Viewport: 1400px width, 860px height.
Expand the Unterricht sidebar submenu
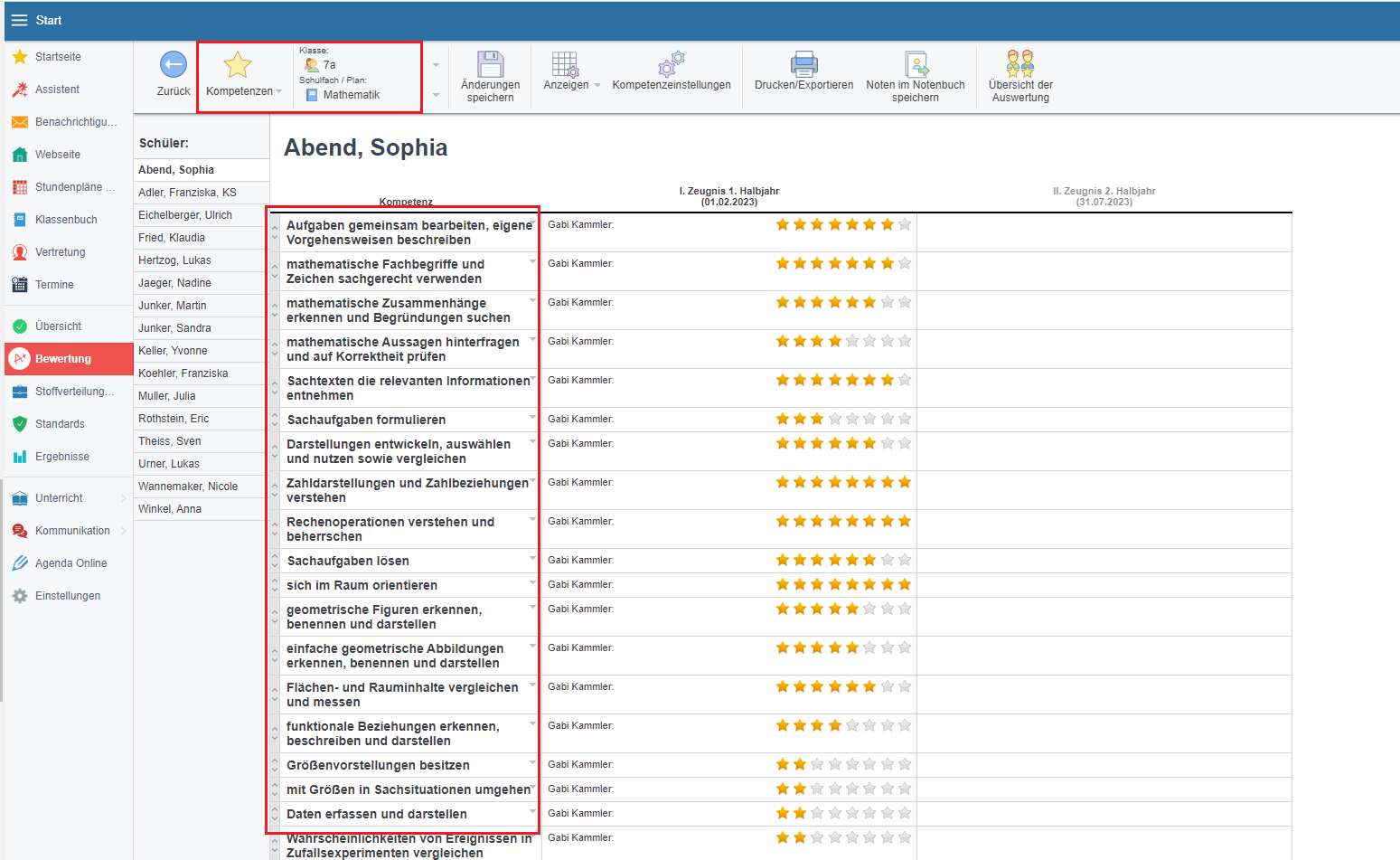click(x=123, y=498)
